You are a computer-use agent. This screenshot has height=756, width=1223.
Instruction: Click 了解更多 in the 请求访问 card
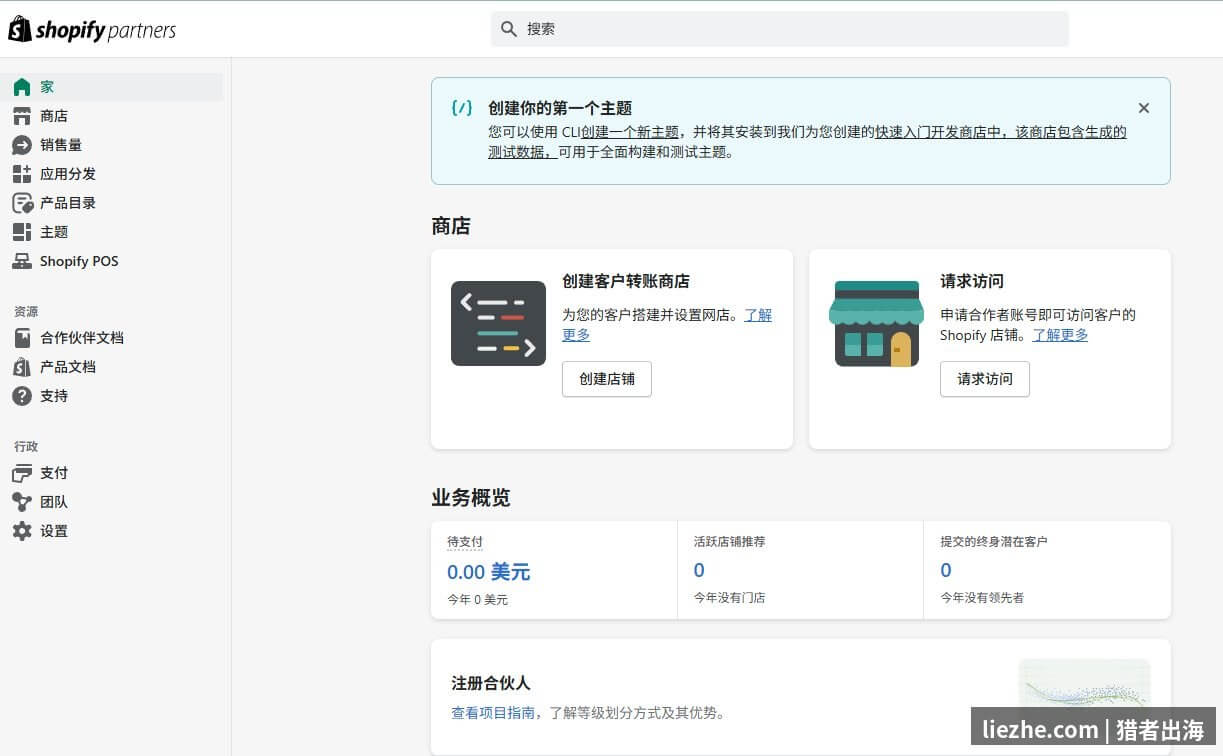tap(1060, 335)
